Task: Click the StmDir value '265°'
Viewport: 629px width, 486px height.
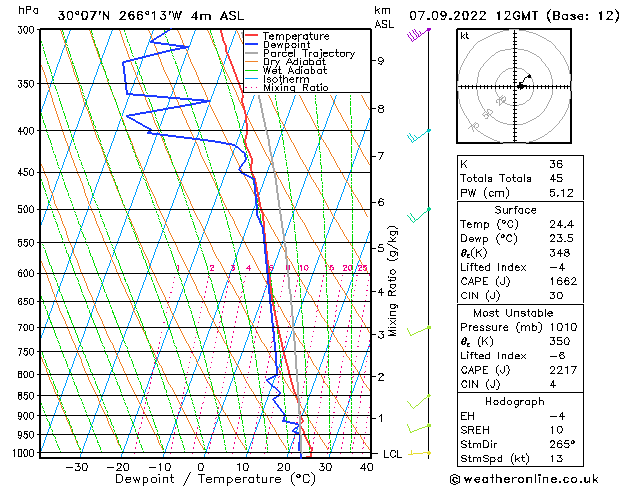Action: click(x=562, y=444)
